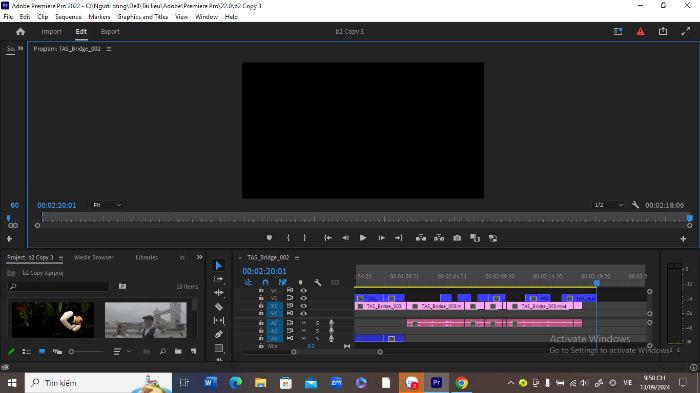Click the Mark Out button
Image resolution: width=700 pixels, height=393 pixels.
pos(304,238)
